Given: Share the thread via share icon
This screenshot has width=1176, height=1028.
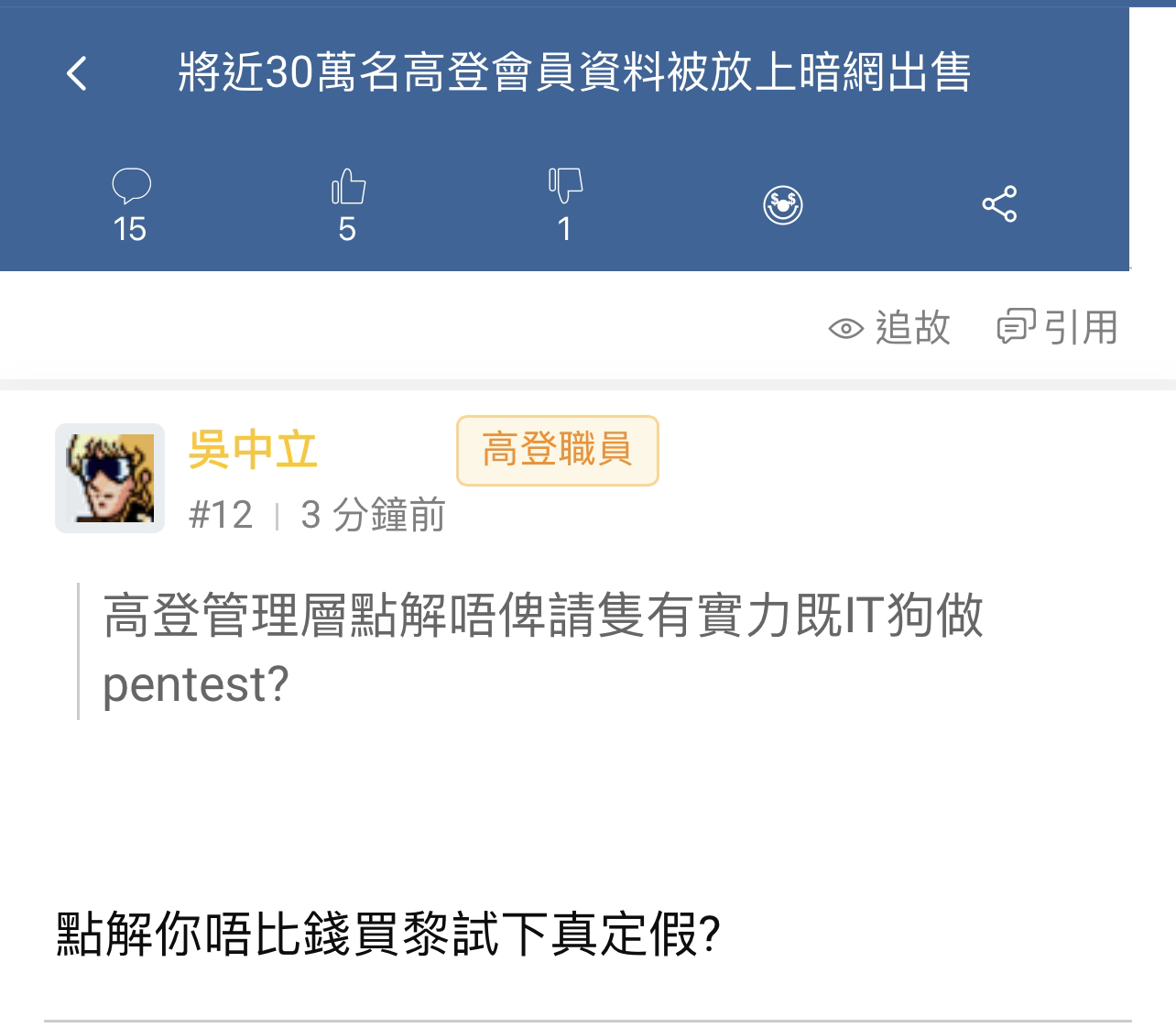Looking at the screenshot, I should [999, 204].
